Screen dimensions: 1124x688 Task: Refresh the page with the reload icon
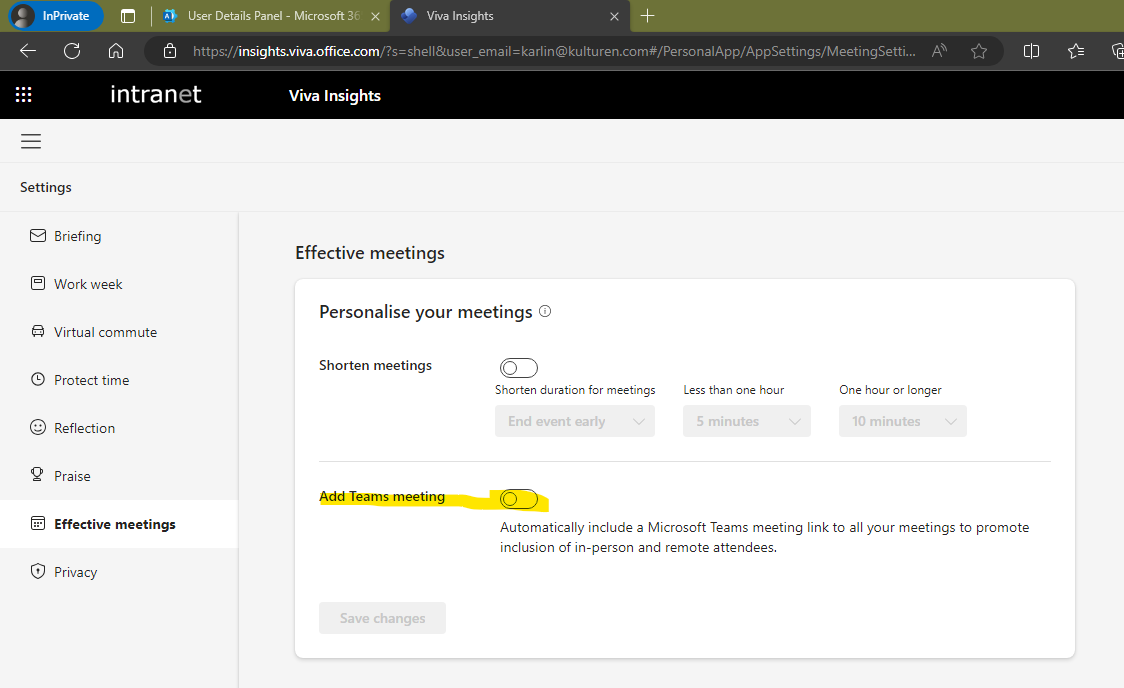click(72, 51)
